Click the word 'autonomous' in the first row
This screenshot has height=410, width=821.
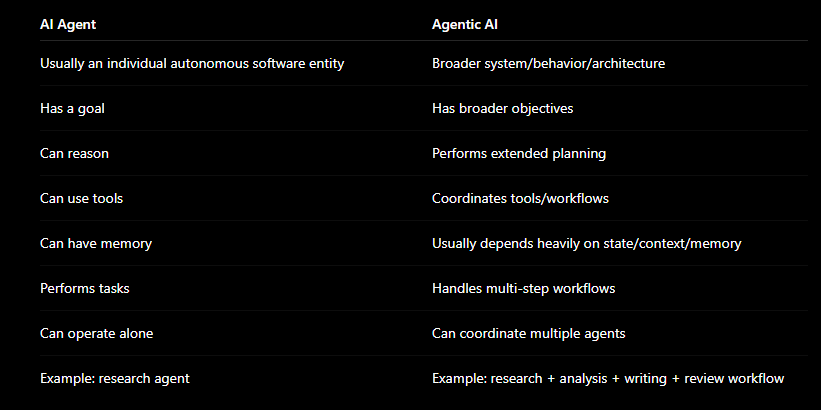[x=210, y=64]
